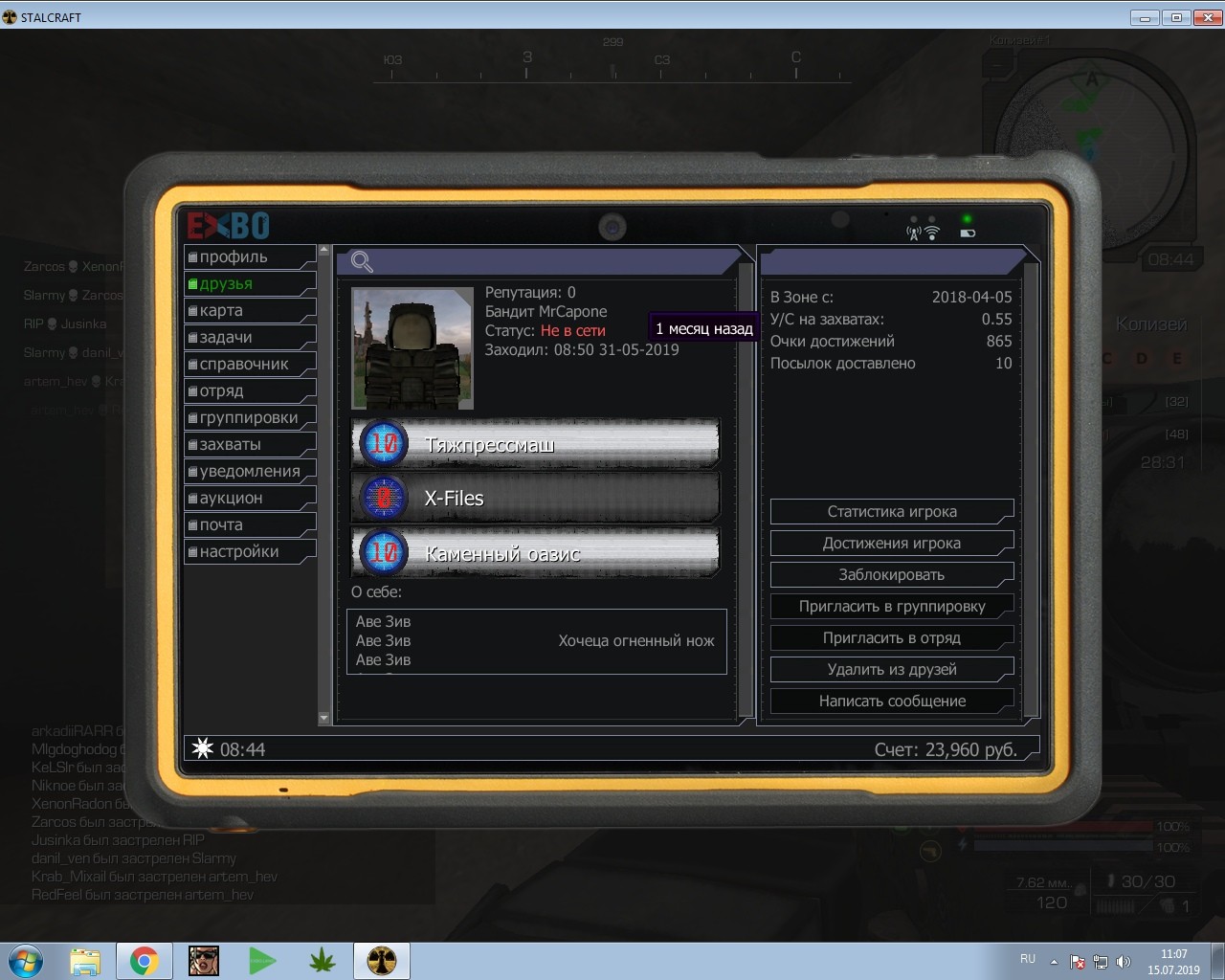Click the В Зоне с: 2018-04-05 row
Image resolution: width=1225 pixels, height=980 pixels.
[891, 298]
